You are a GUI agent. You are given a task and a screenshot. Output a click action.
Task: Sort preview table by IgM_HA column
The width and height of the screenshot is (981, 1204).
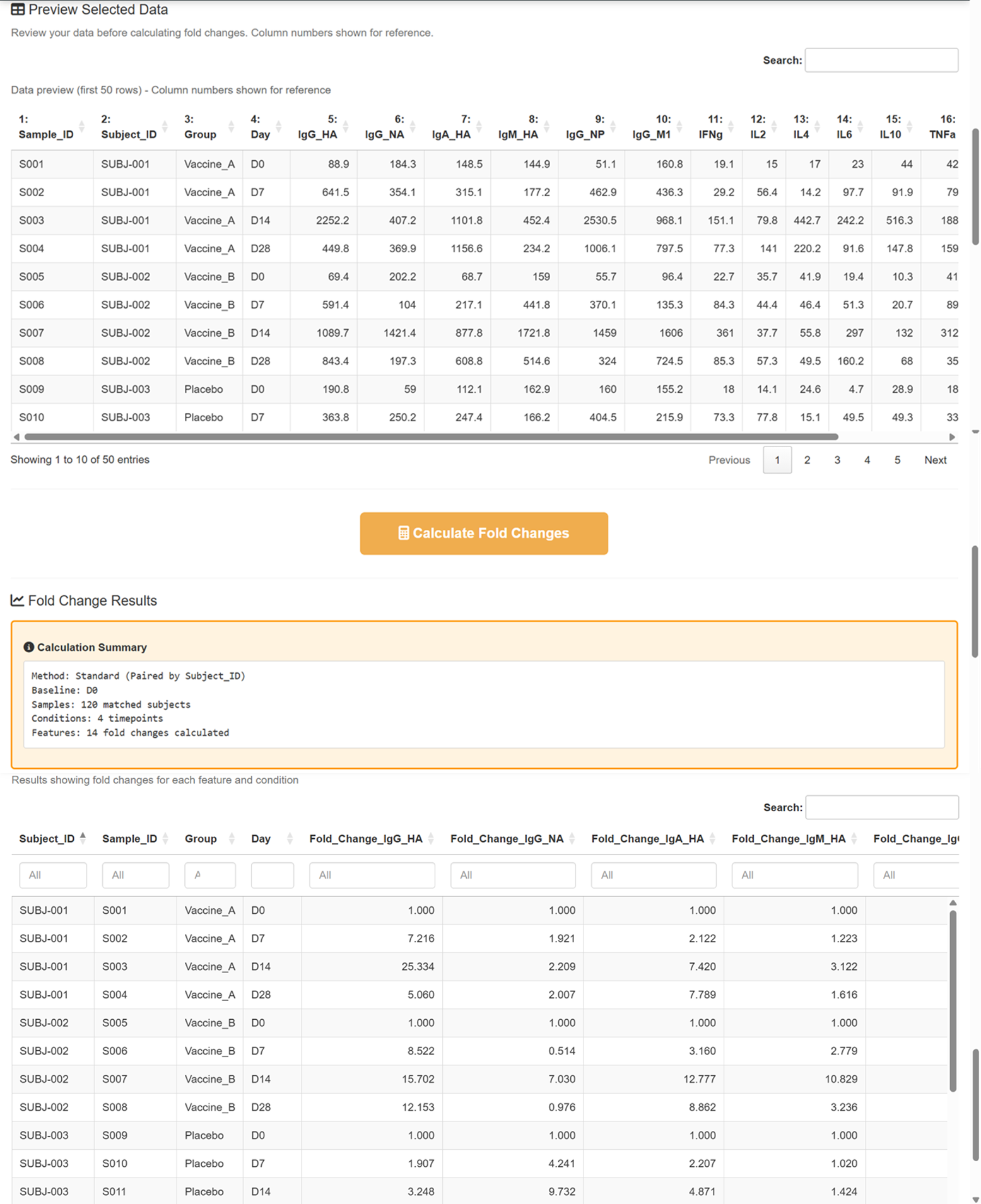point(524,127)
